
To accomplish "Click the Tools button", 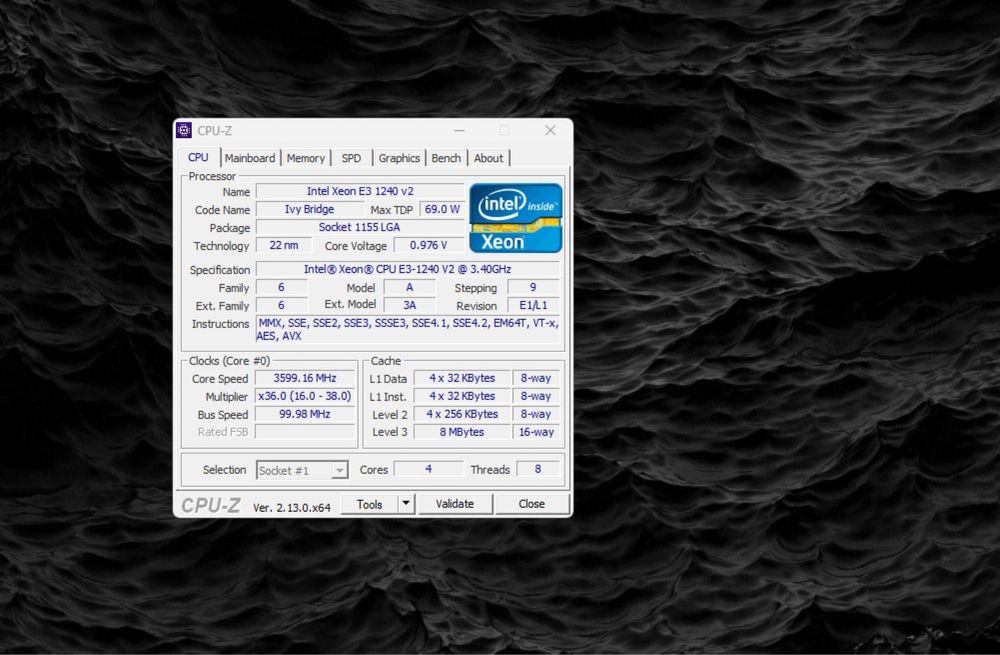I will [369, 504].
